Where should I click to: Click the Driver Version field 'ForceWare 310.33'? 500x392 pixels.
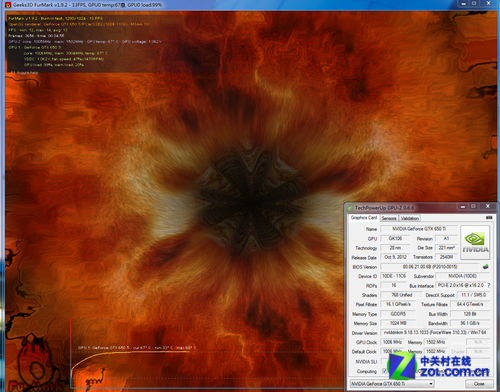coord(435,333)
